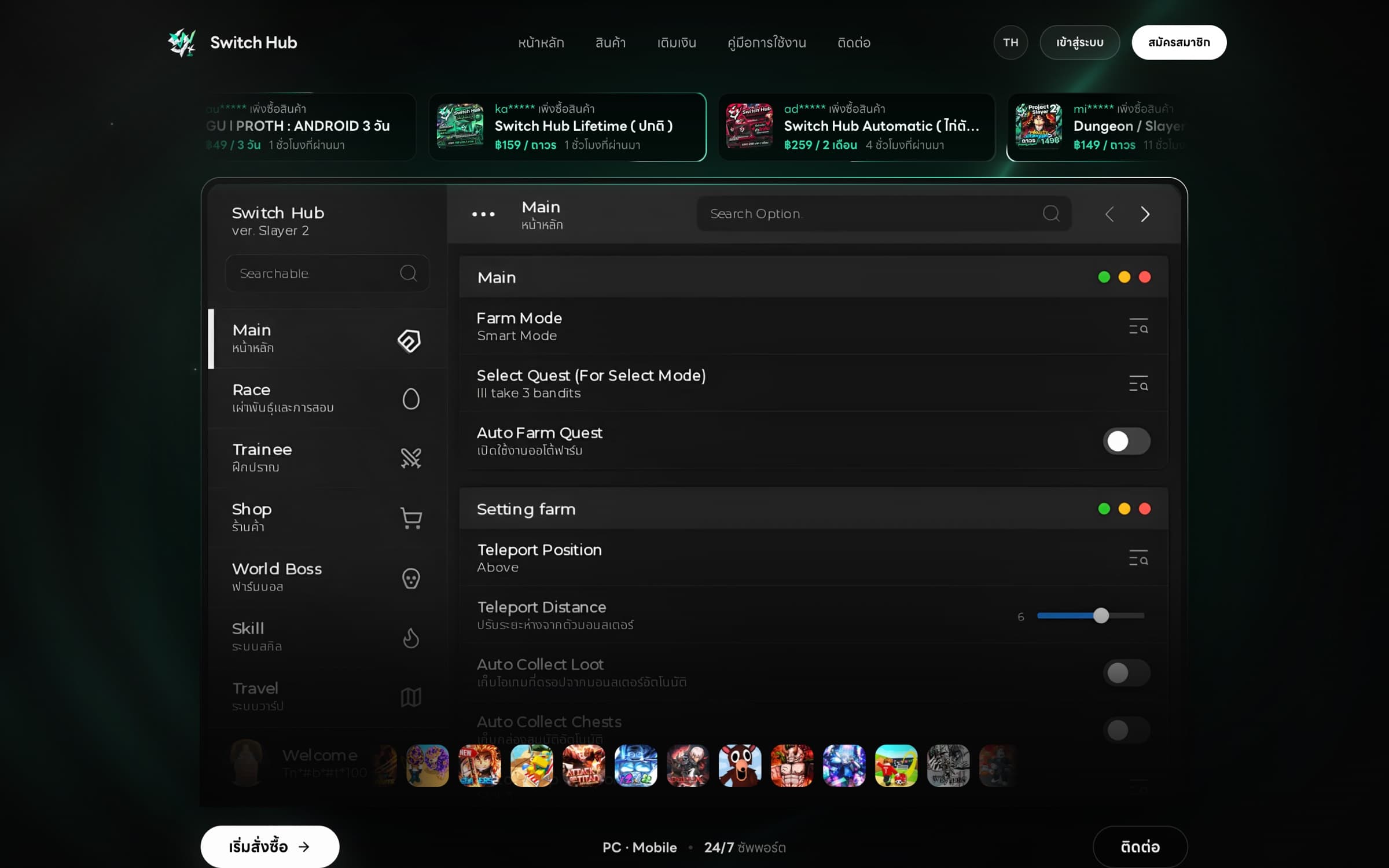Open the Farm Mode dropdown list

(1138, 326)
